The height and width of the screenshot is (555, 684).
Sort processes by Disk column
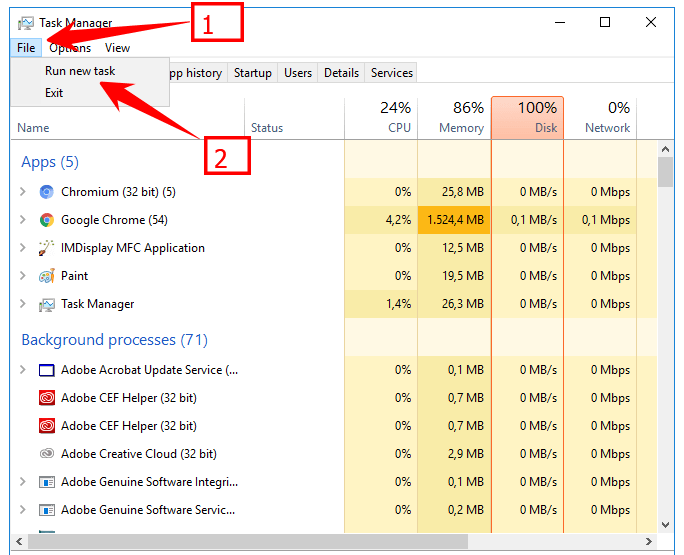tap(527, 118)
